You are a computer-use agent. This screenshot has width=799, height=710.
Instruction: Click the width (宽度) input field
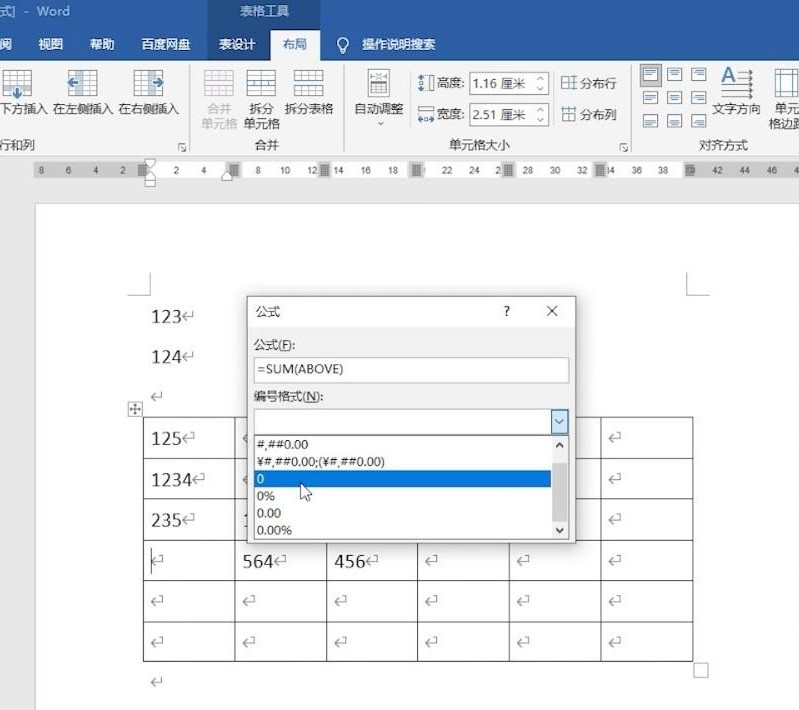[501, 115]
